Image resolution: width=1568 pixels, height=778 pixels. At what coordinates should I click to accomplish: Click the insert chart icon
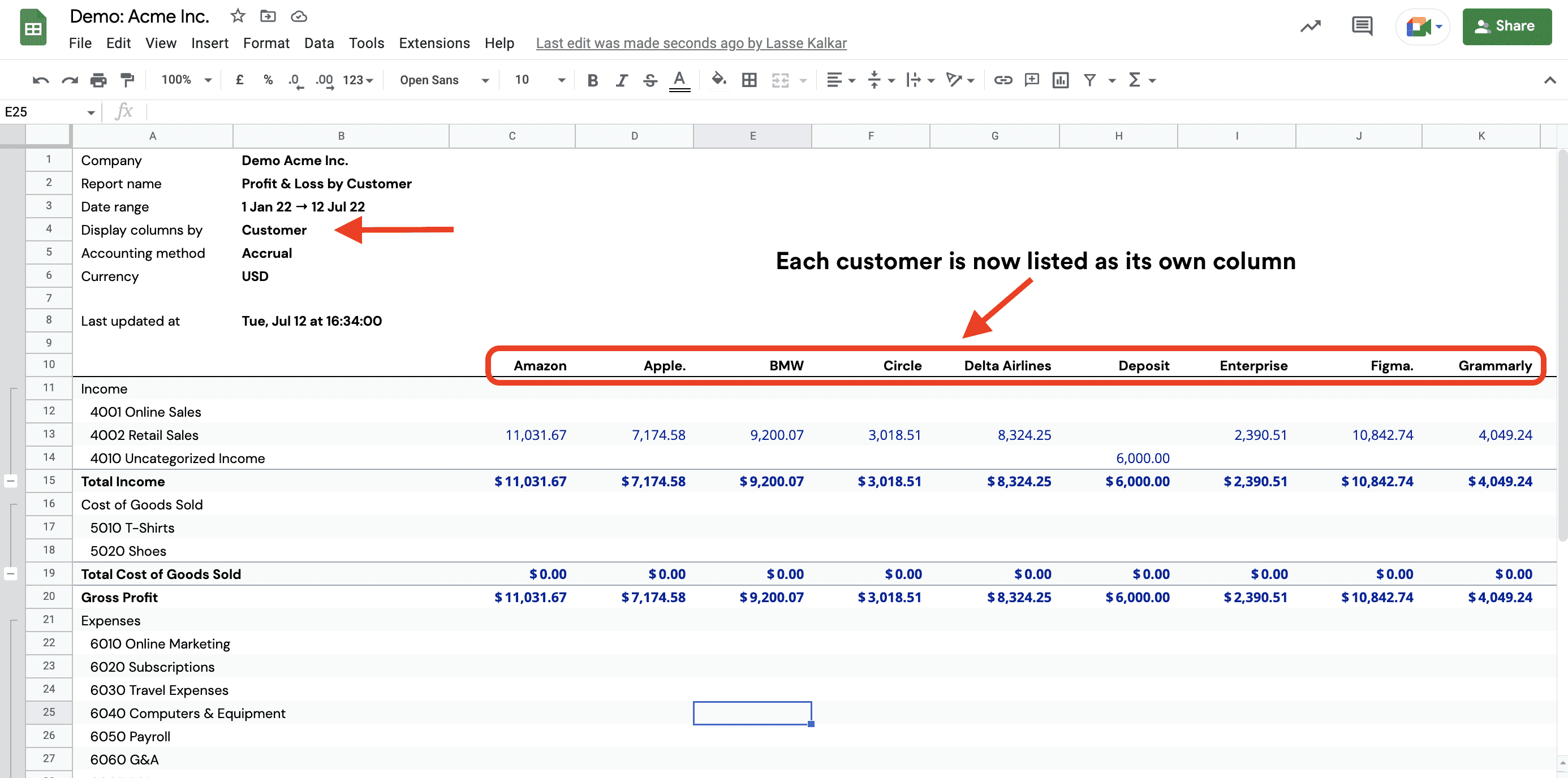1061,80
